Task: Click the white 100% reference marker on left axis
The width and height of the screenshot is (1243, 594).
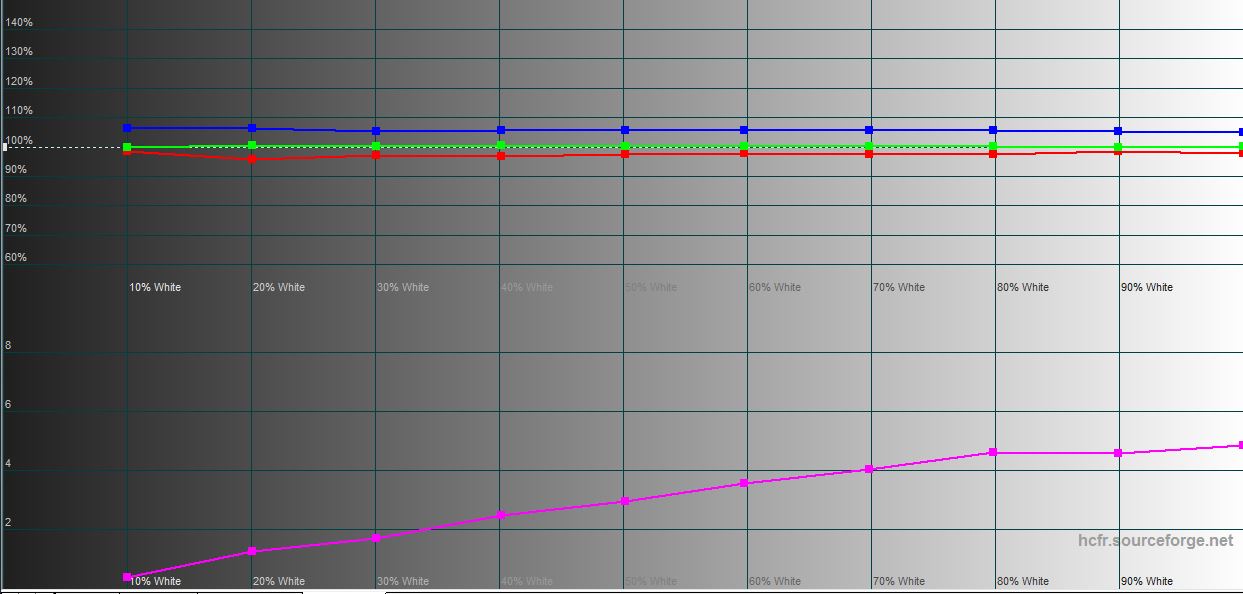Action: [x=5, y=147]
